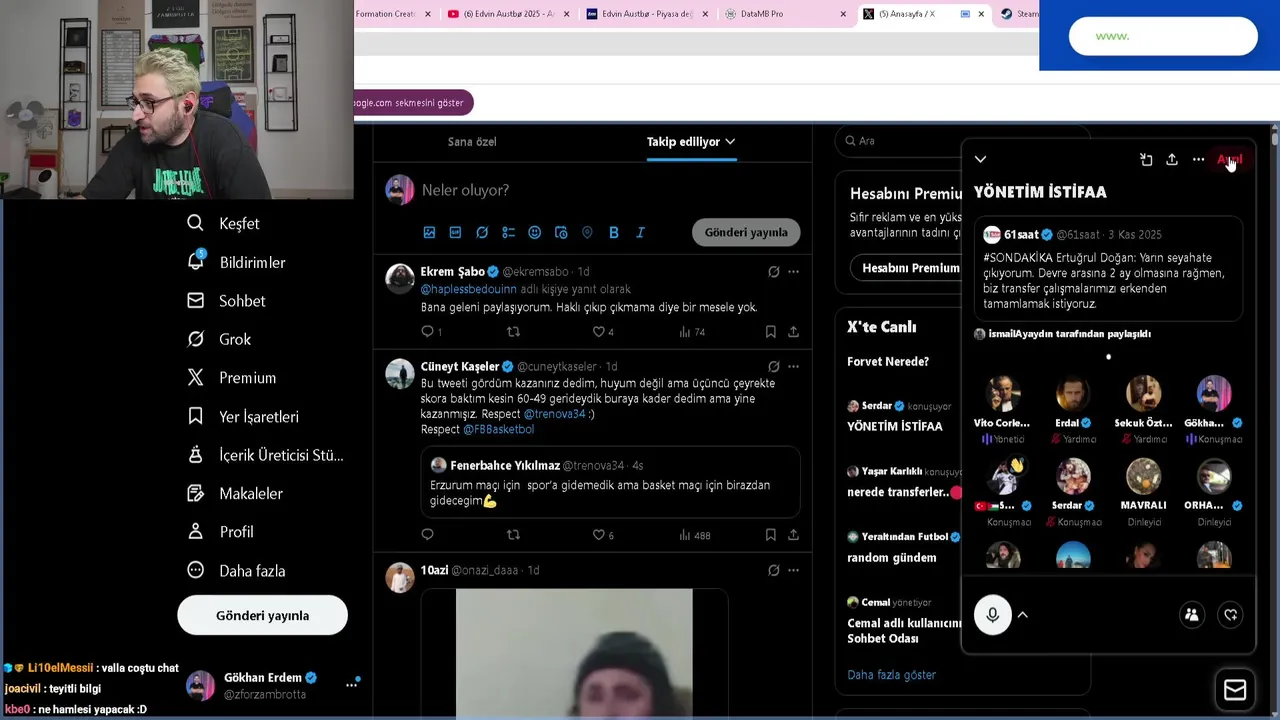The image size is (1280, 720).
Task: Open Keşfet in the X sidebar
Action: (223, 223)
